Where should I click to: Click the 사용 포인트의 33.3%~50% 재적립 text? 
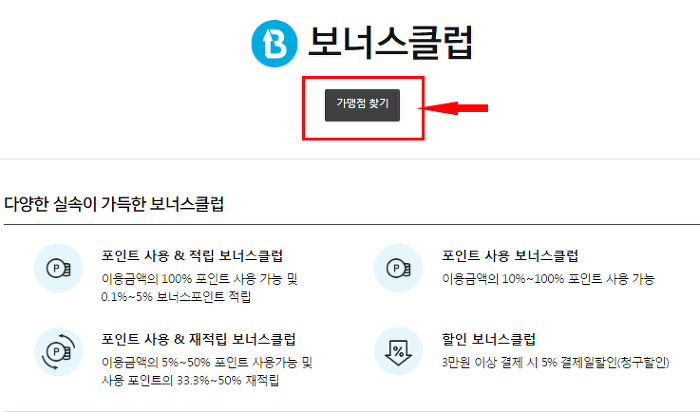click(x=190, y=380)
